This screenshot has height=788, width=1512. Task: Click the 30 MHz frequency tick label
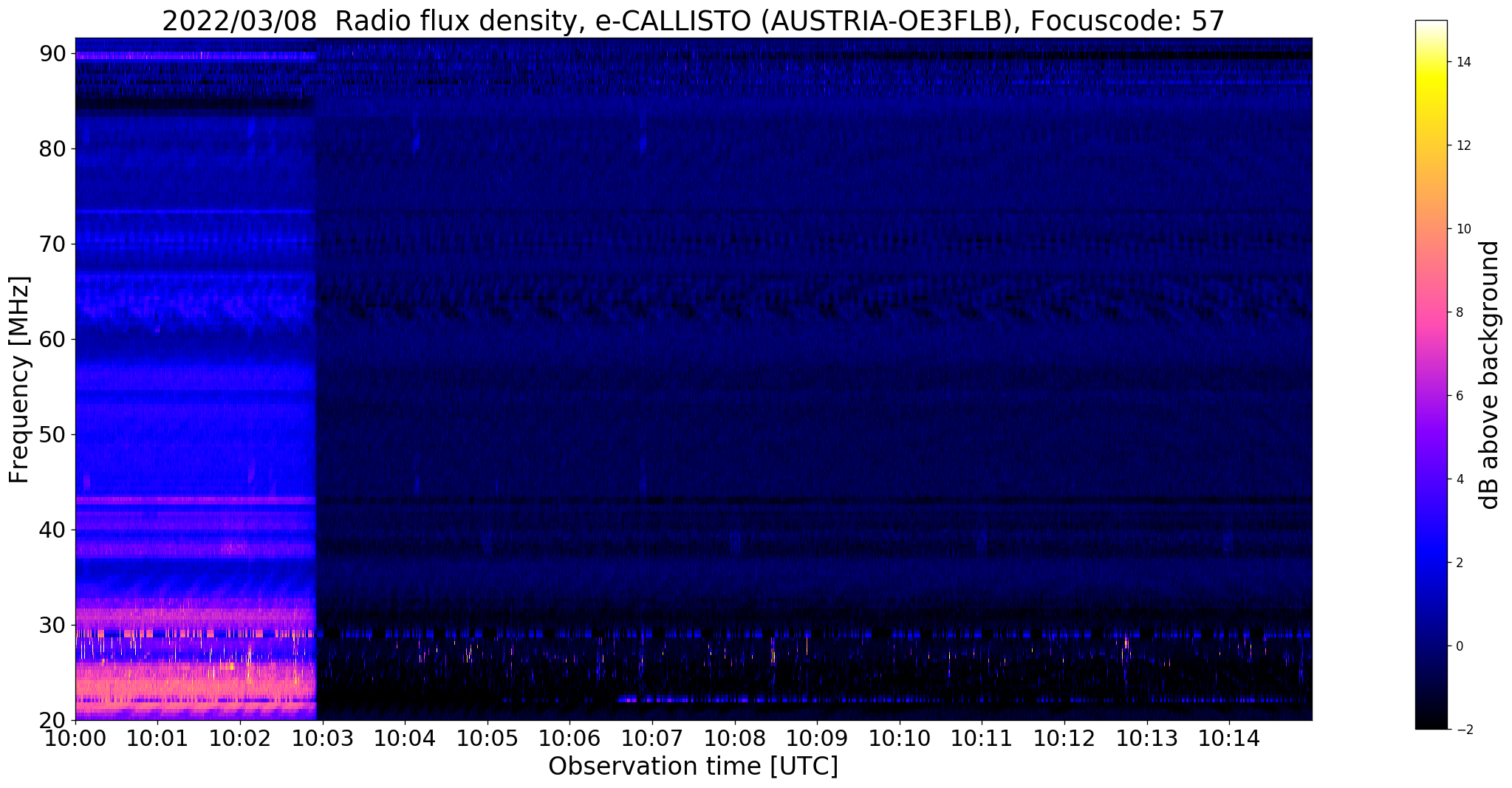(54, 625)
